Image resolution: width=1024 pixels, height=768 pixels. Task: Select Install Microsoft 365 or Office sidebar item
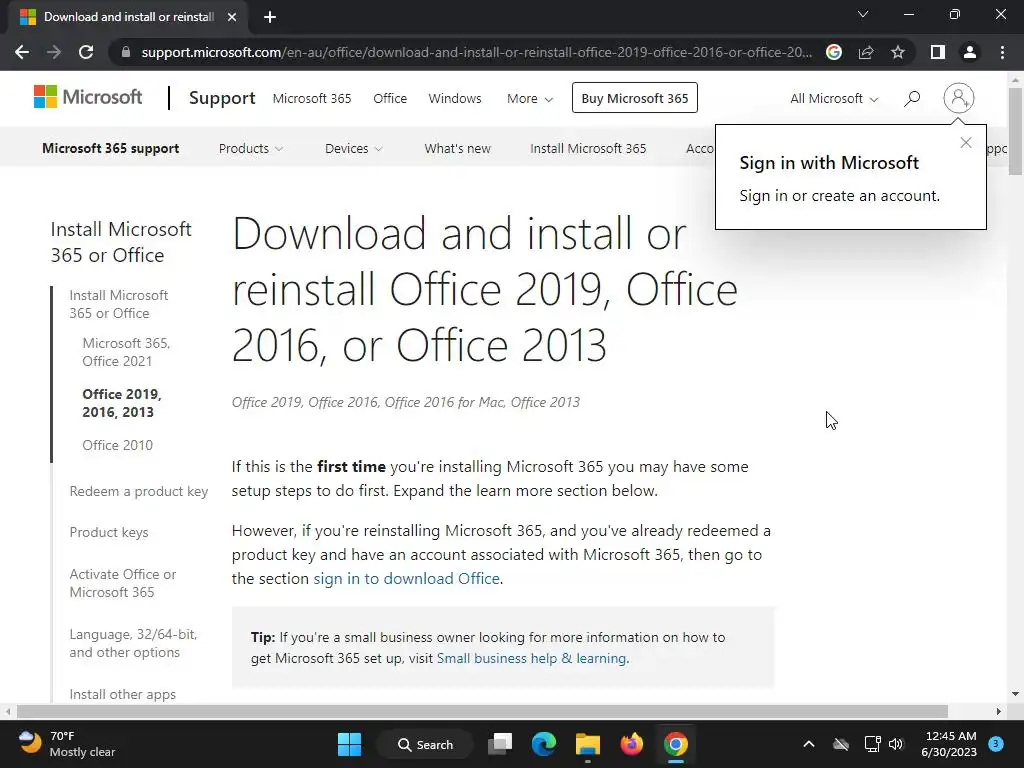[x=119, y=304]
